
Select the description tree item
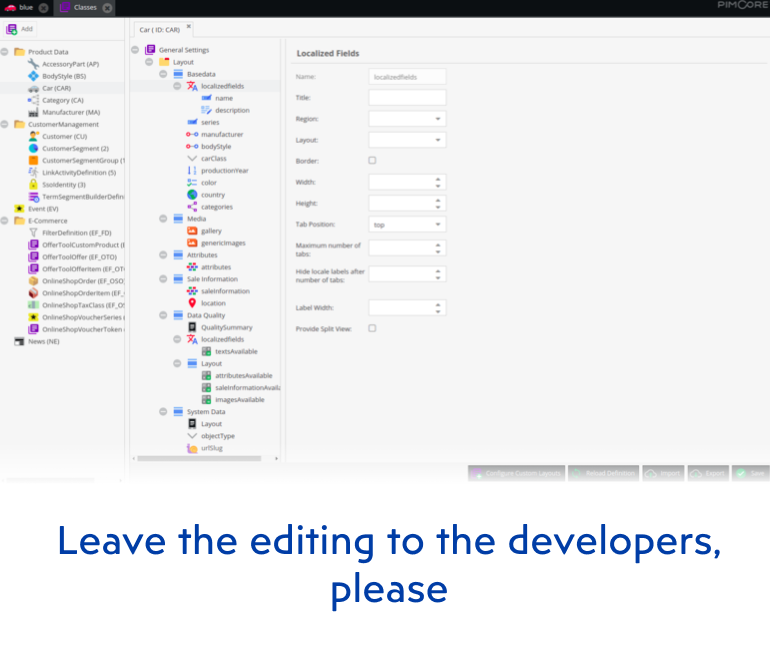coord(232,110)
